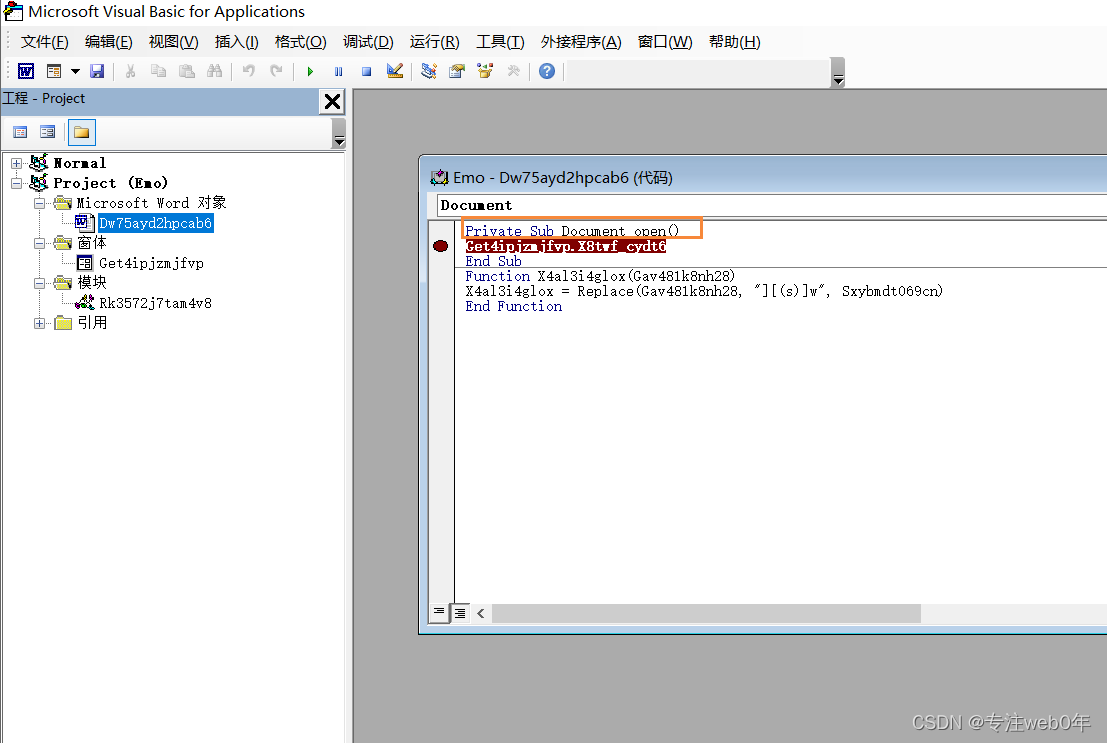
Task: Select Project (Emo) in tree
Action: pos(111,183)
